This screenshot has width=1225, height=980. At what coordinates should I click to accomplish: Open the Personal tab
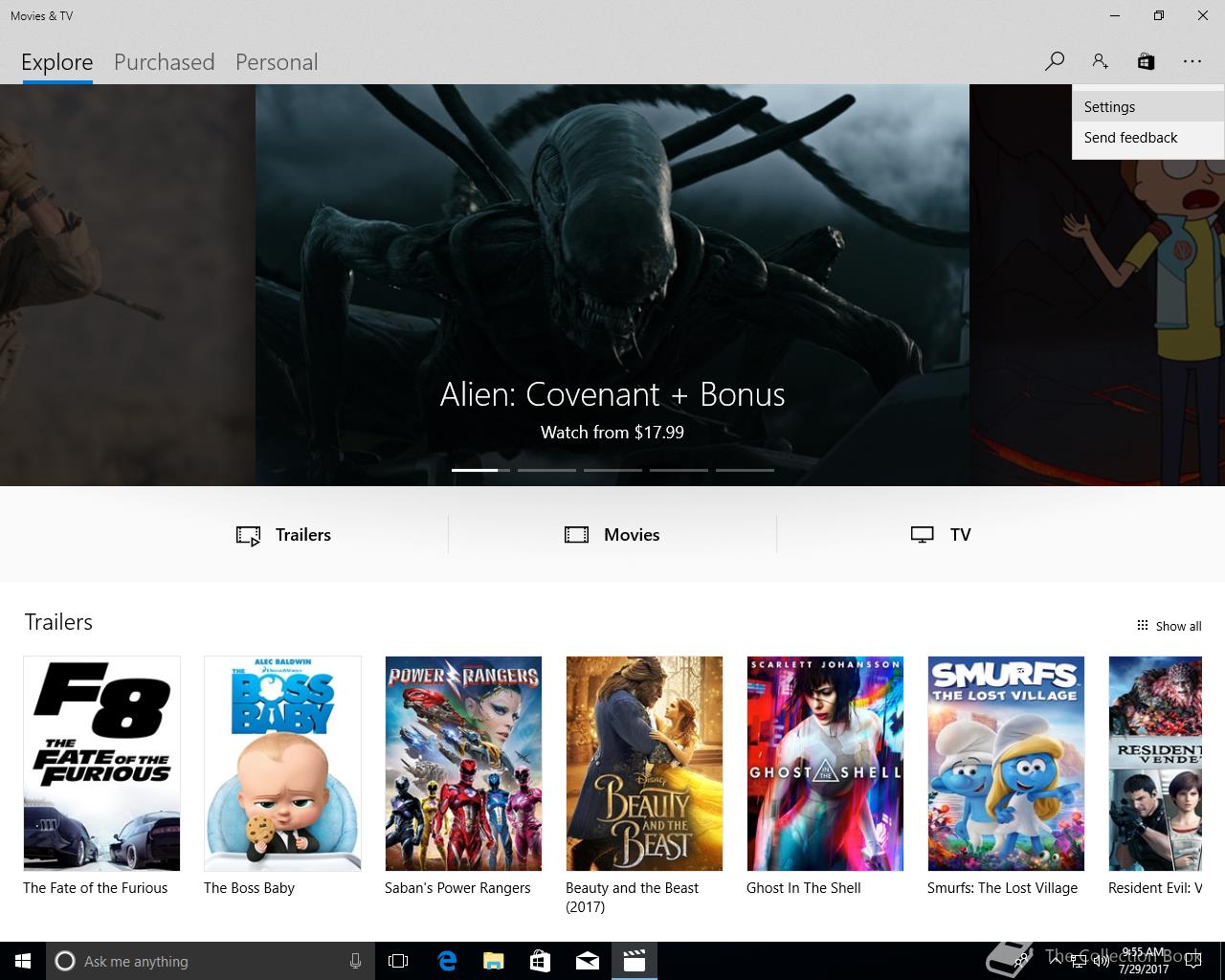(277, 62)
